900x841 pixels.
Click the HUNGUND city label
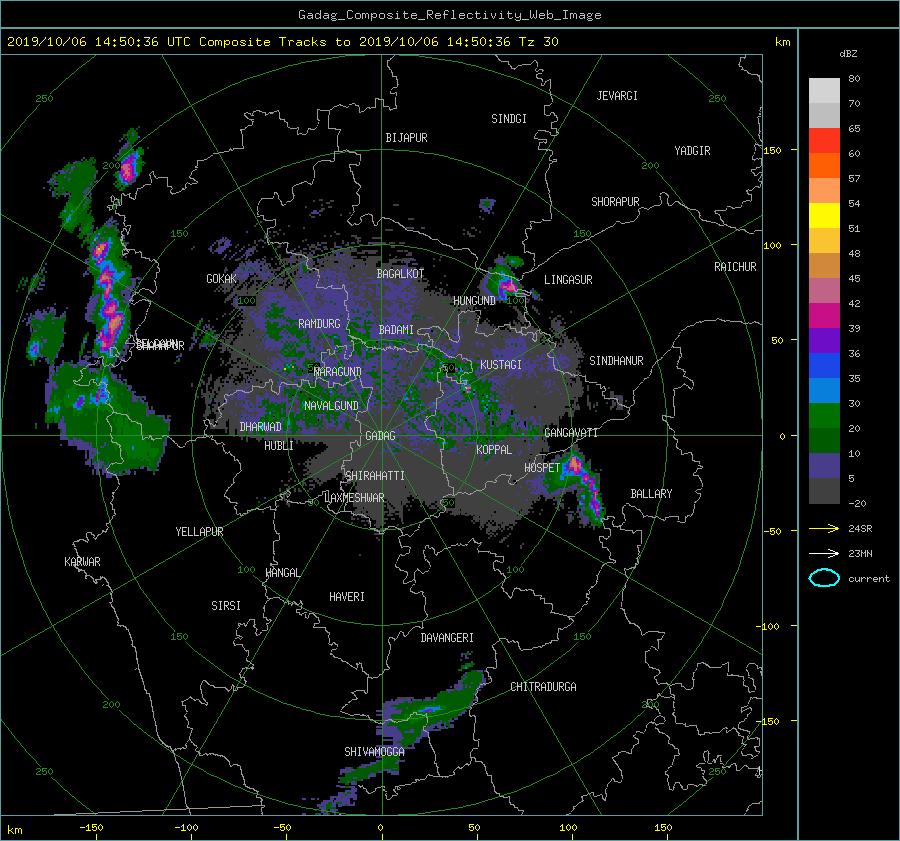click(474, 301)
